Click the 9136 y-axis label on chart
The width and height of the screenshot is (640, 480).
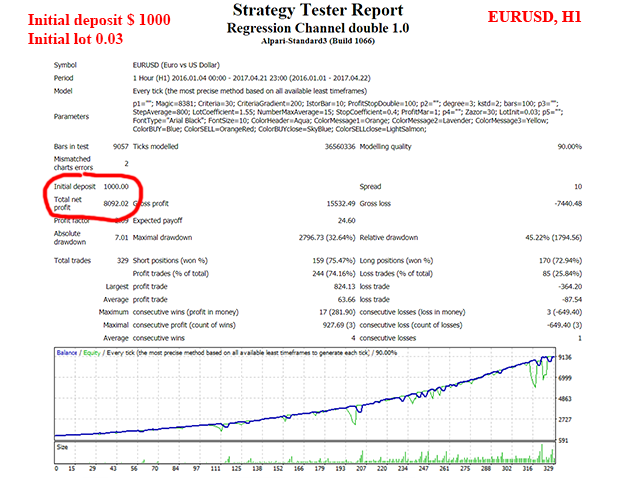(565, 358)
